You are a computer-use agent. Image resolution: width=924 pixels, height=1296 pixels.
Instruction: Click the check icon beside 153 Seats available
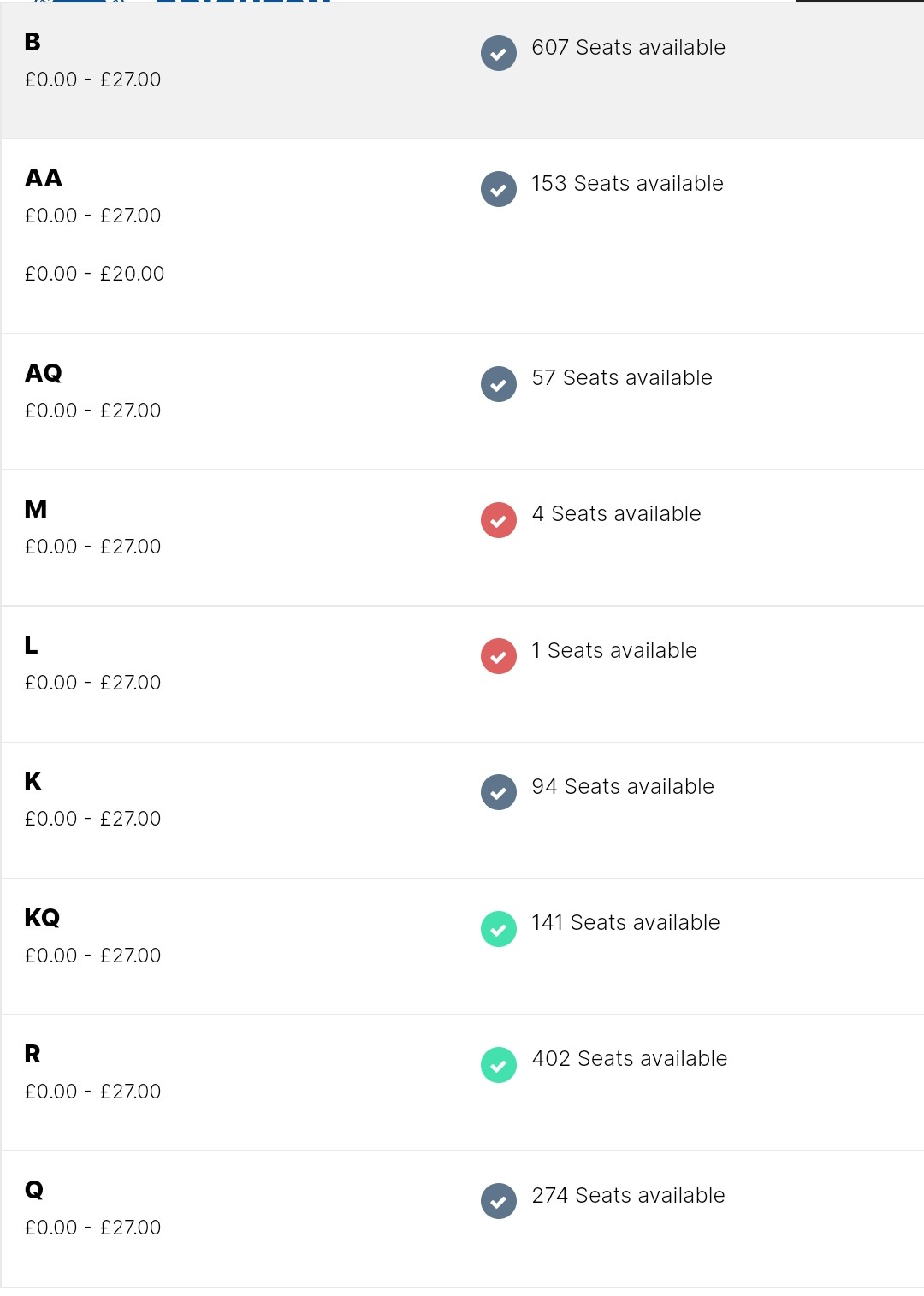(499, 189)
